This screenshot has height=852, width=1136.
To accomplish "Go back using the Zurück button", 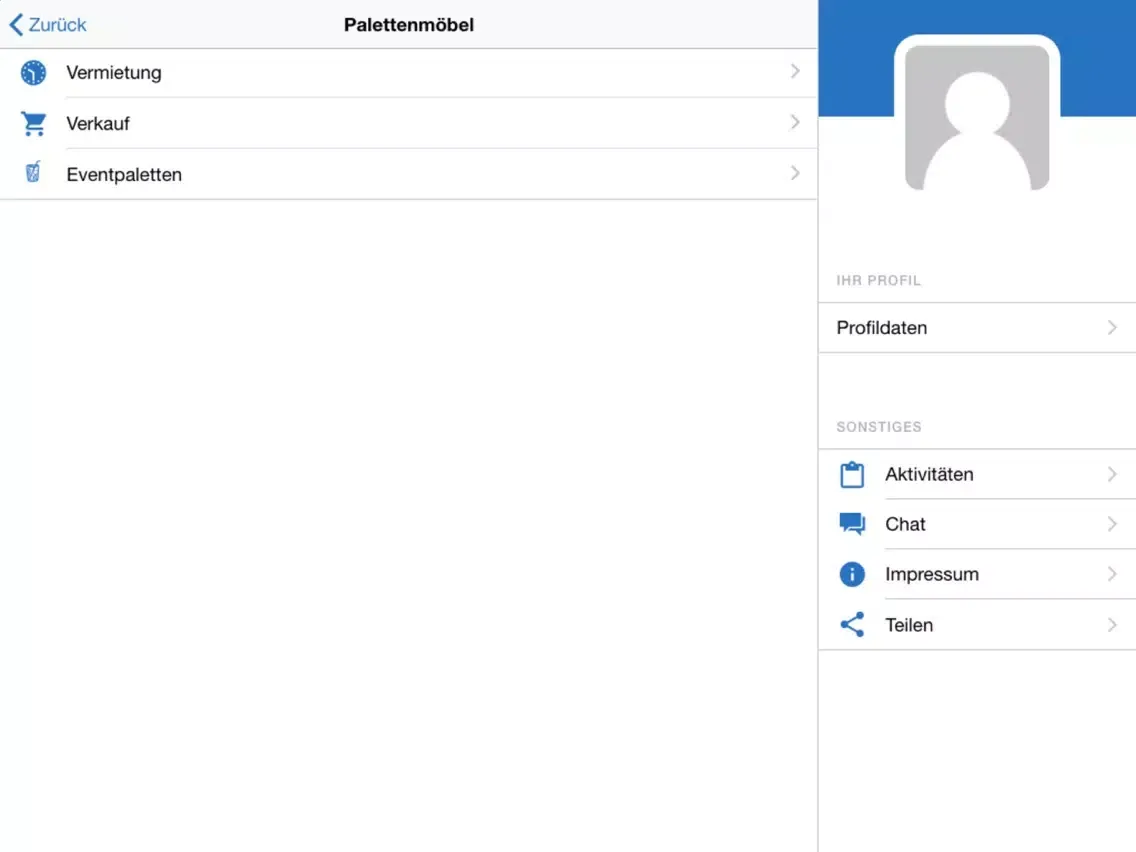I will pyautogui.click(x=48, y=25).
